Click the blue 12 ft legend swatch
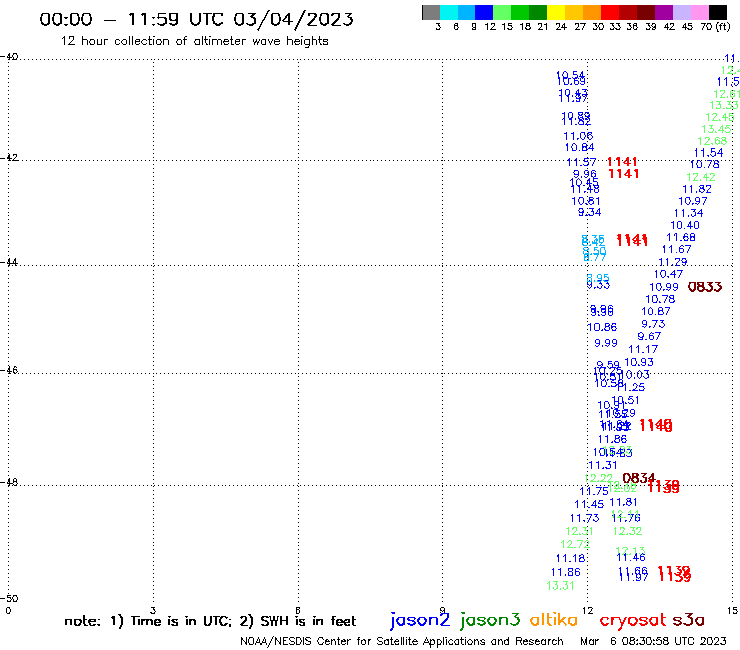Image resolution: width=740 pixels, height=650 pixels. pos(484,12)
